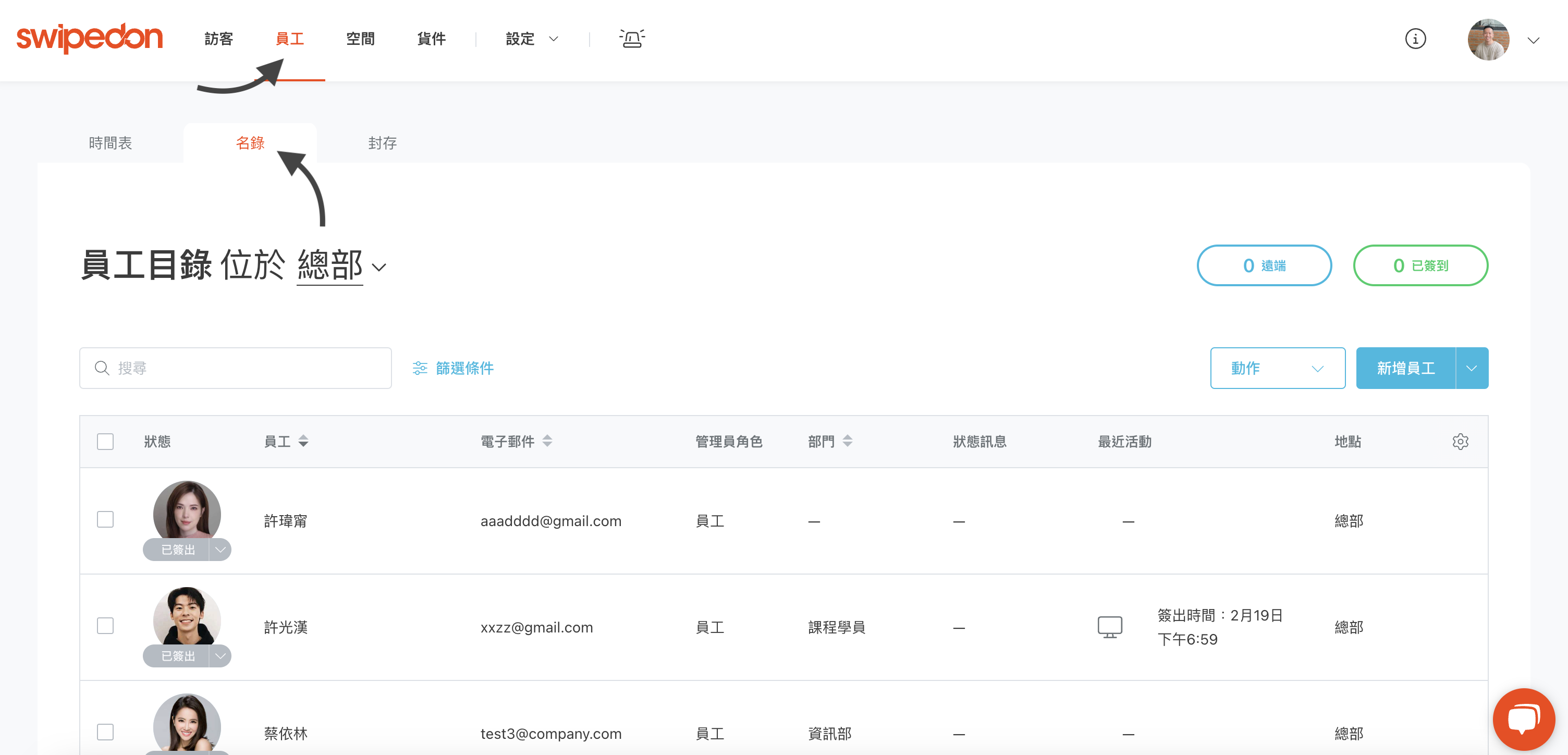Viewport: 1568px width, 755px height.
Task: Click the monitor device icon in 許光漢's row
Action: click(x=1110, y=627)
